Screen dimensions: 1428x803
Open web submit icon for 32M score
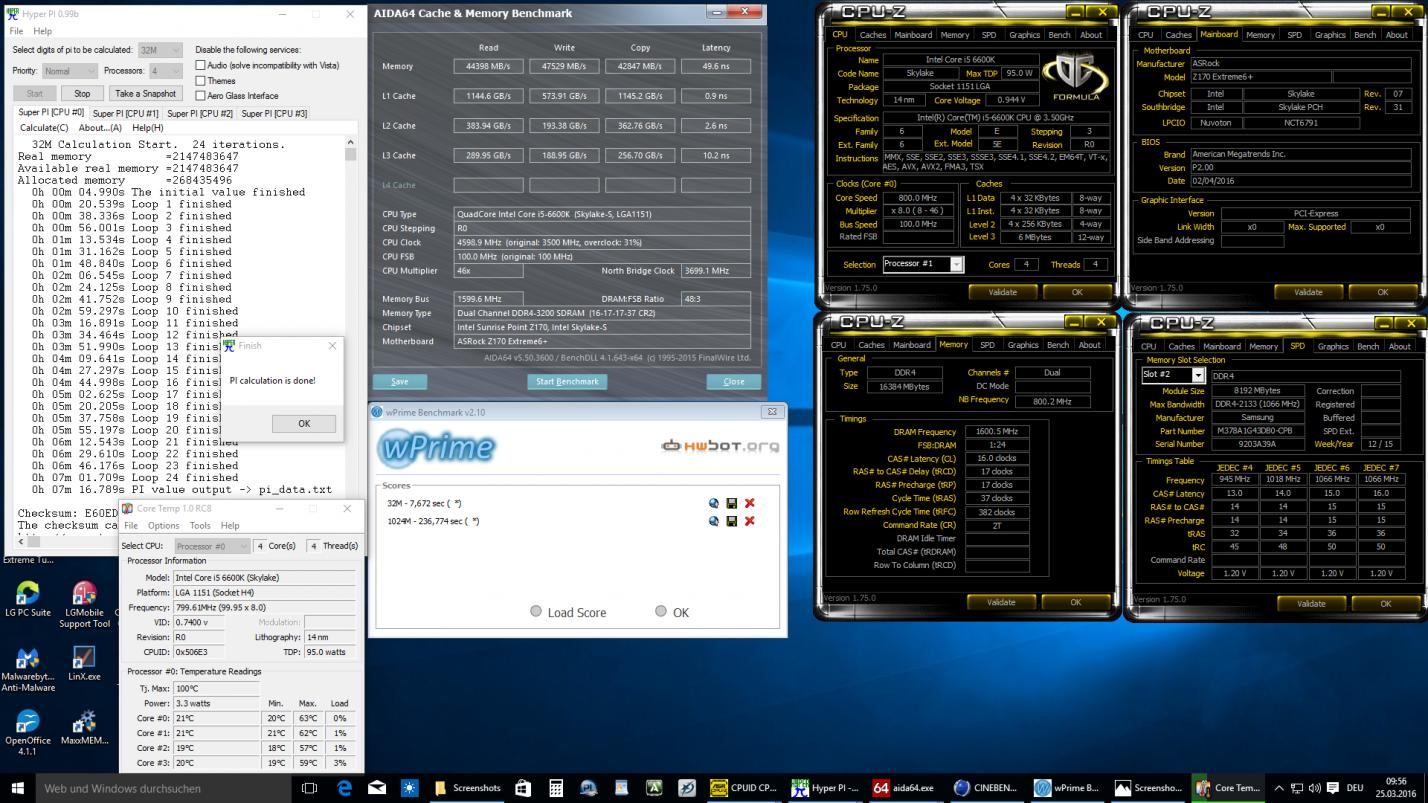(x=714, y=503)
